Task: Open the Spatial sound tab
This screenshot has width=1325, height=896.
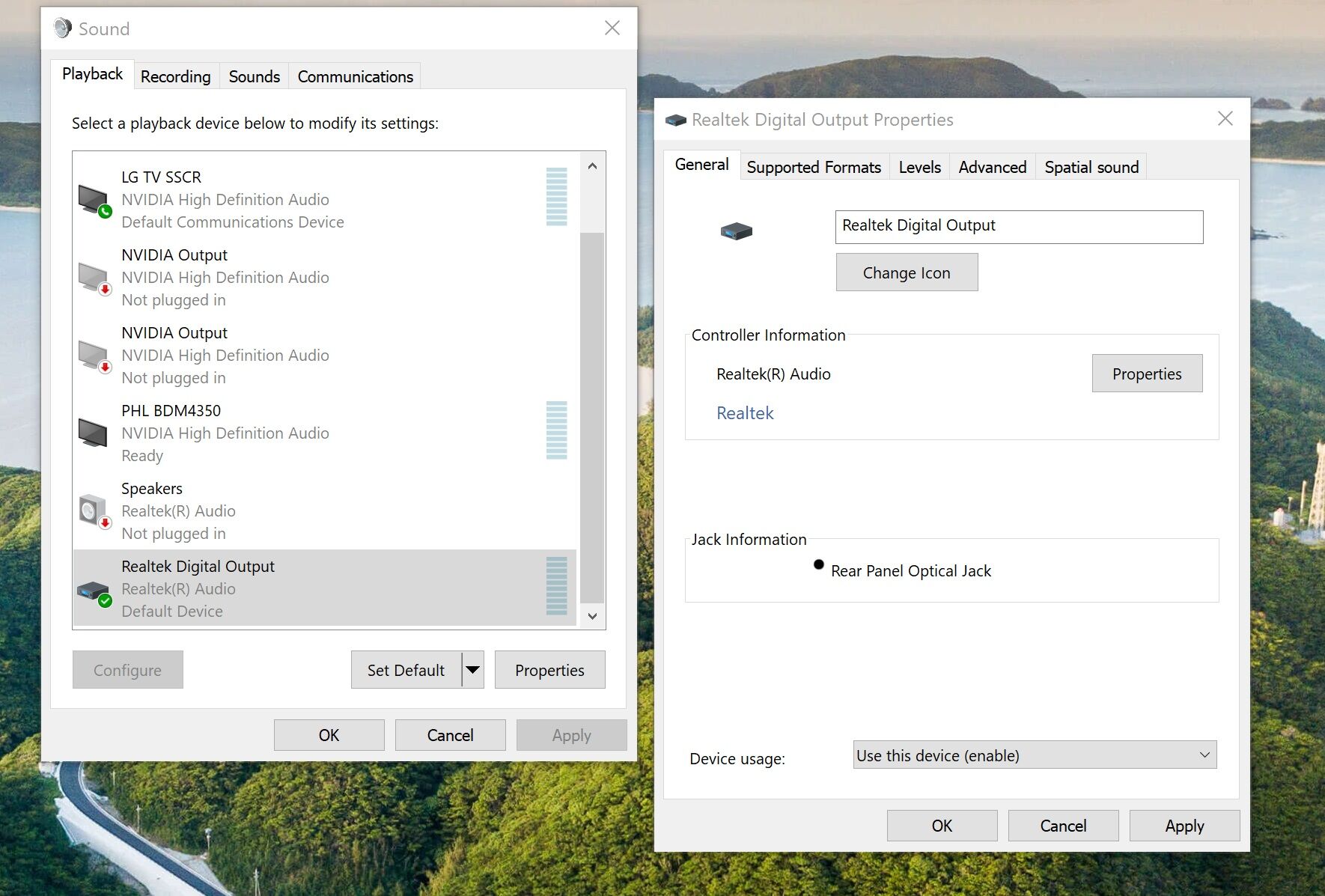Action: pyautogui.click(x=1091, y=167)
